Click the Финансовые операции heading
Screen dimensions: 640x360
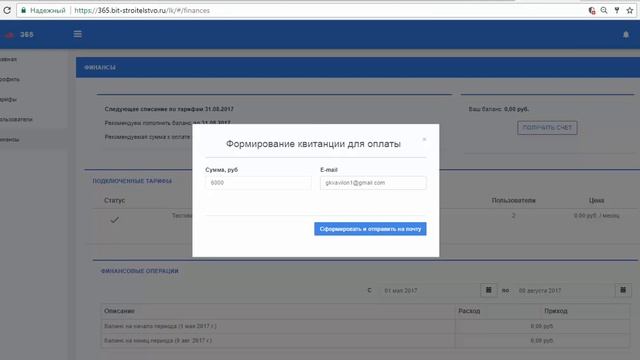(140, 271)
